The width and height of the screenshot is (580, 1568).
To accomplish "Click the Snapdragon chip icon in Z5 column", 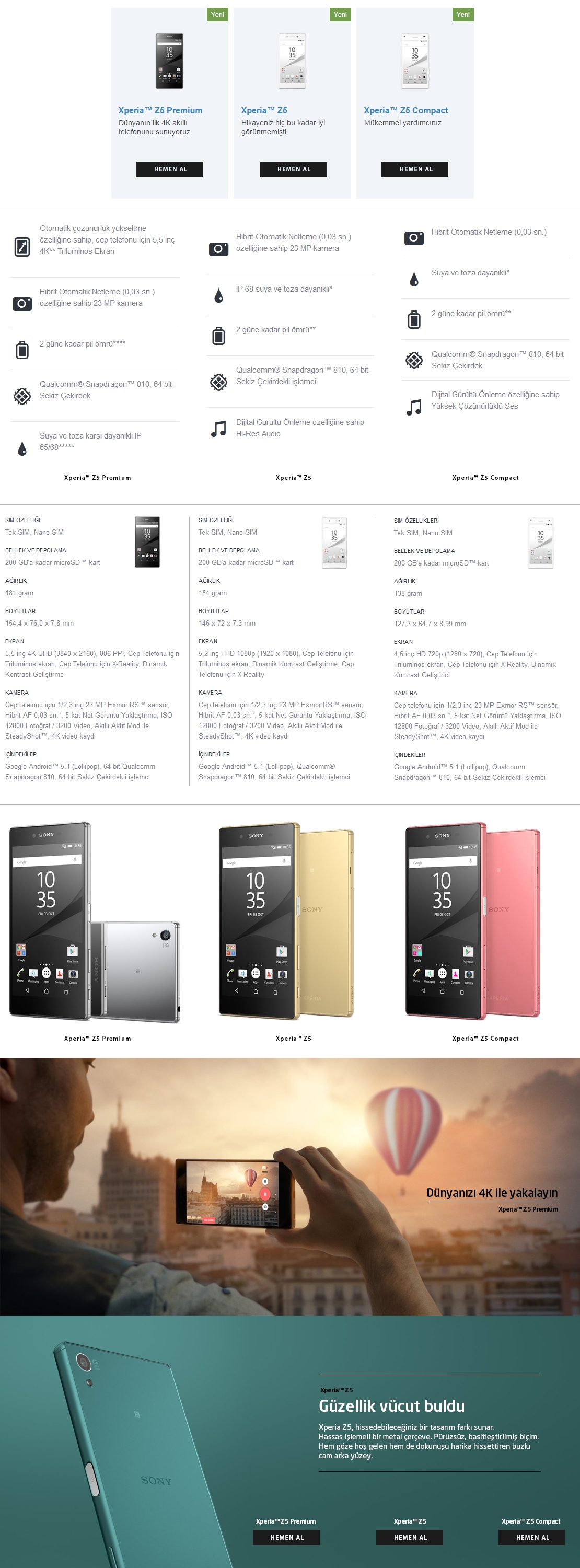I will (x=218, y=382).
